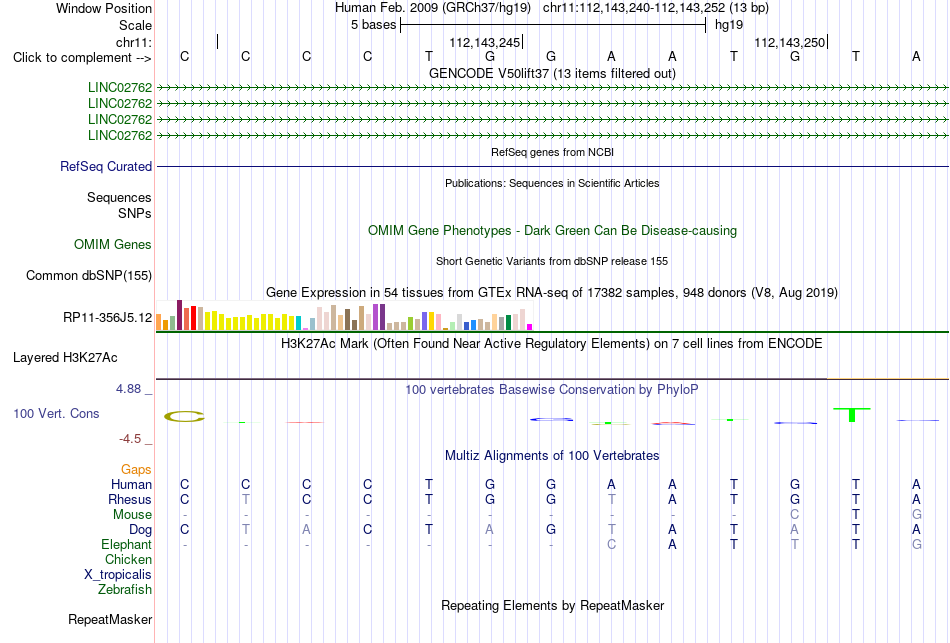Select the Rhesus species label
Image resolution: width=950 pixels, height=643 pixels.
click(130, 499)
